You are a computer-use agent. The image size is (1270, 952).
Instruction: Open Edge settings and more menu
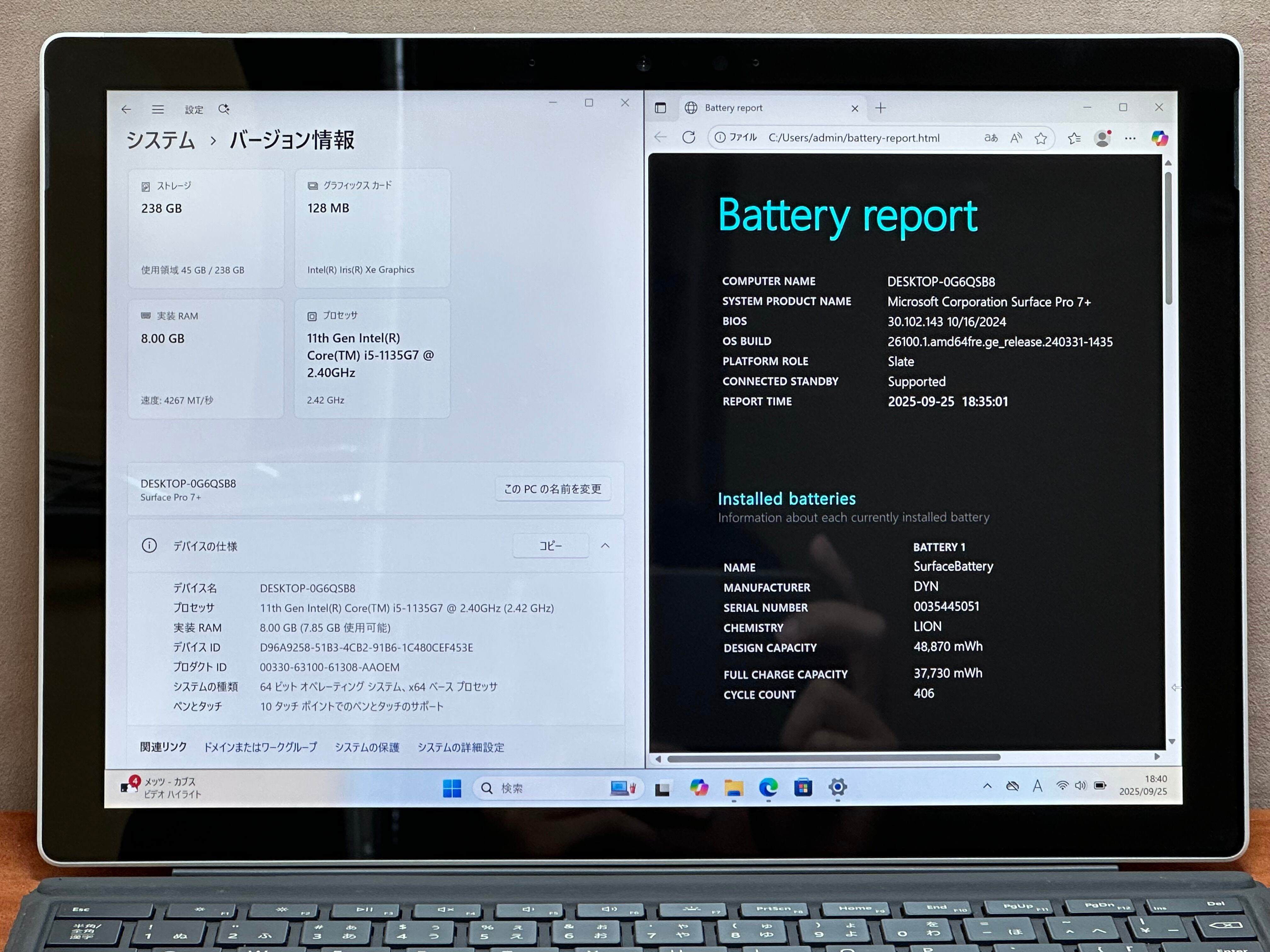click(x=1130, y=138)
